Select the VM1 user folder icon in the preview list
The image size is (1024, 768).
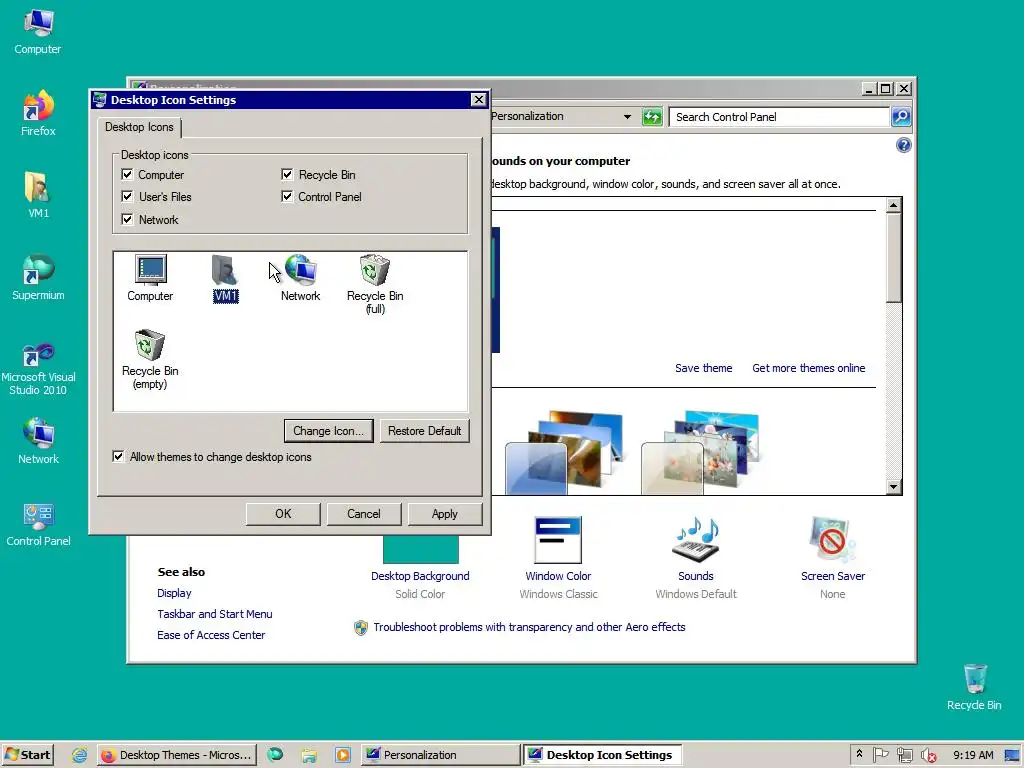tap(225, 278)
